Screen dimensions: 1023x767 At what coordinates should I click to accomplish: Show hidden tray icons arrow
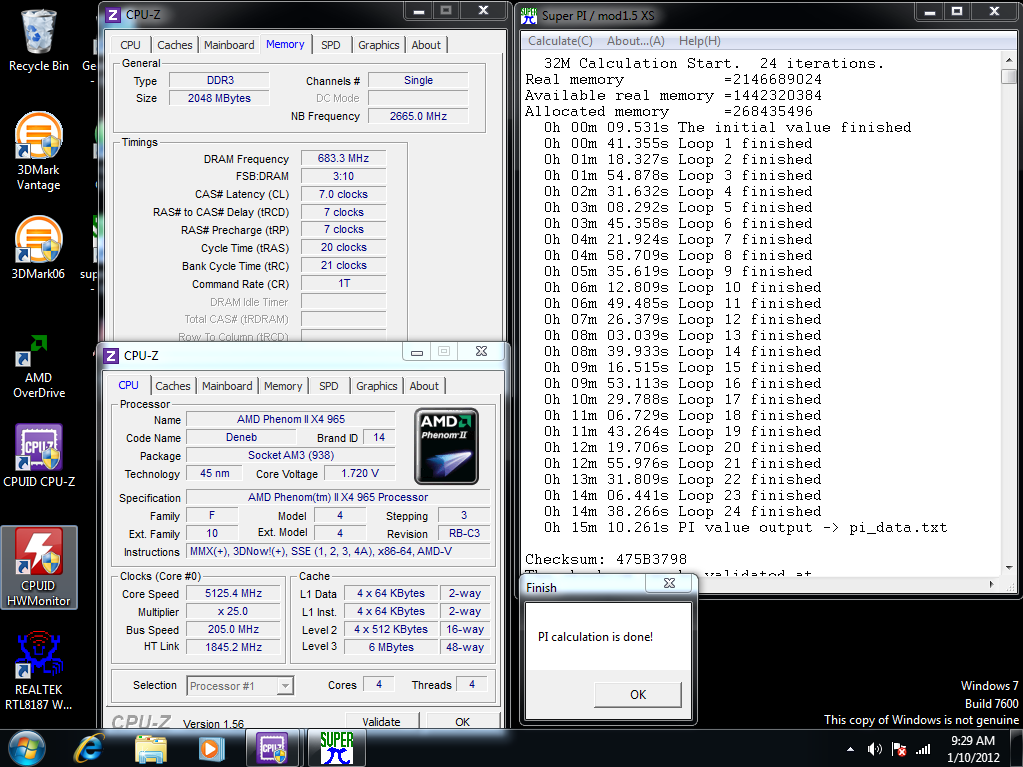850,749
